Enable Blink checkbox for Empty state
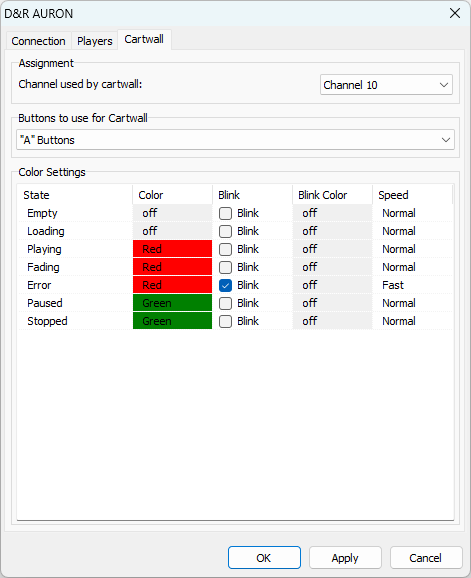 pos(225,213)
